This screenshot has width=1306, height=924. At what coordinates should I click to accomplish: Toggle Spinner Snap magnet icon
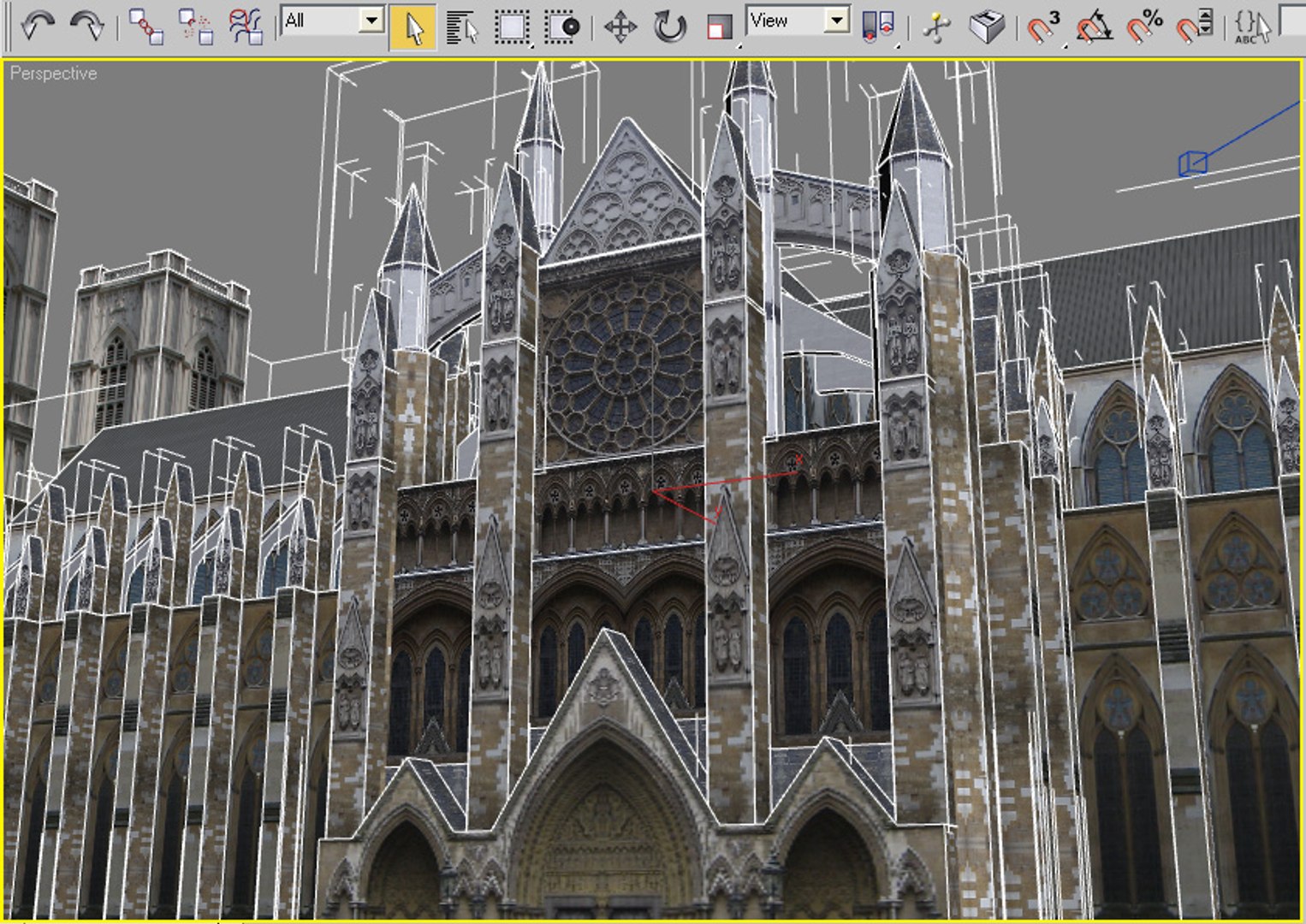point(1194,27)
